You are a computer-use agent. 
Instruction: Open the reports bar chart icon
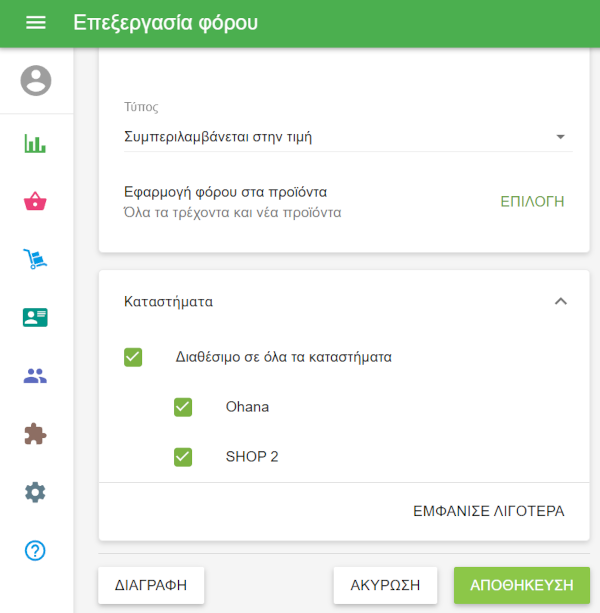[36, 144]
